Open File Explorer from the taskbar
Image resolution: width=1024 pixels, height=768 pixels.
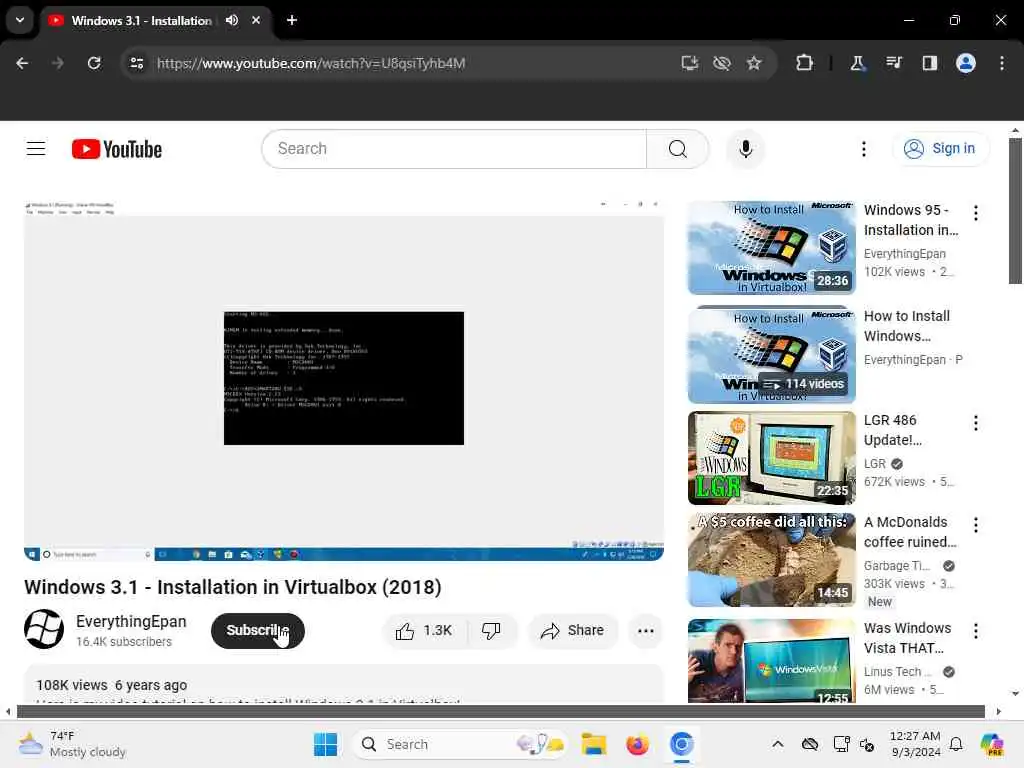coord(594,744)
